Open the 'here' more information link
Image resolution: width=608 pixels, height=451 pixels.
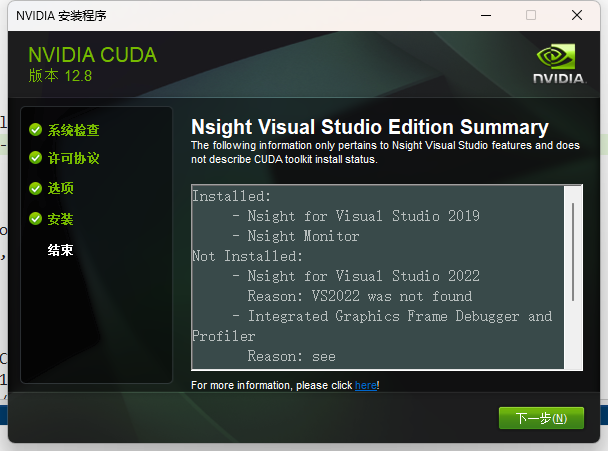click(366, 385)
